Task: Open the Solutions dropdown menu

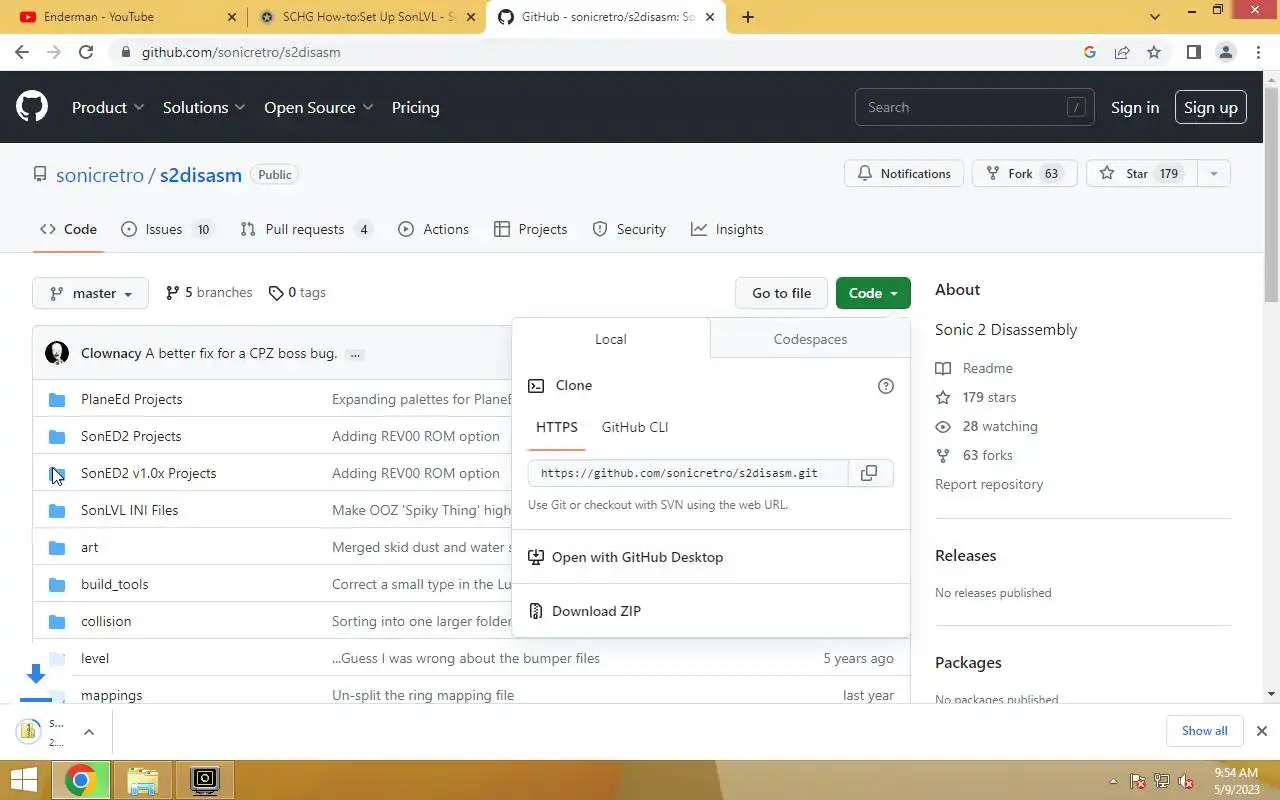Action: pyautogui.click(x=204, y=107)
